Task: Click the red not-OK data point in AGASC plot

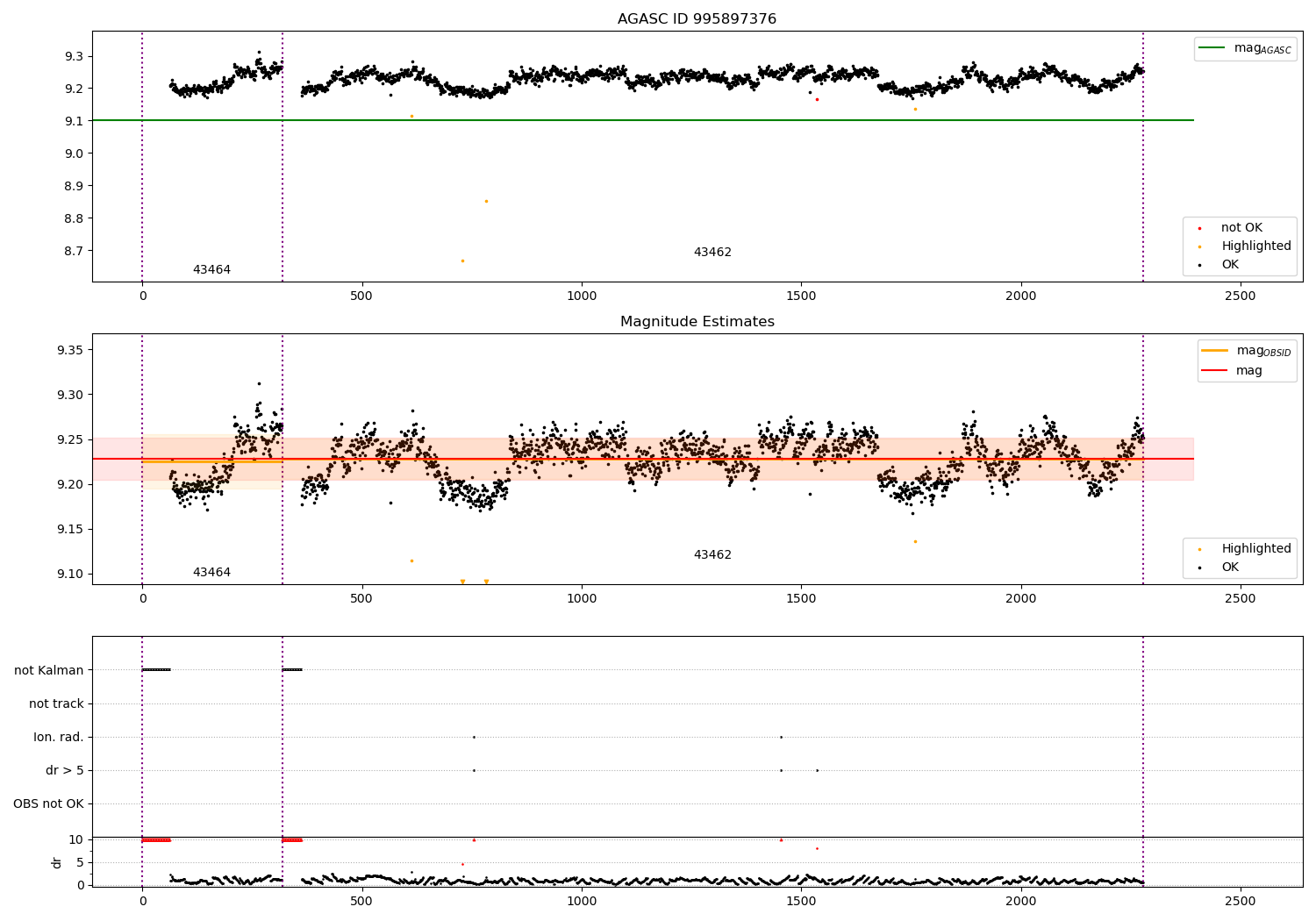Action: tap(817, 99)
